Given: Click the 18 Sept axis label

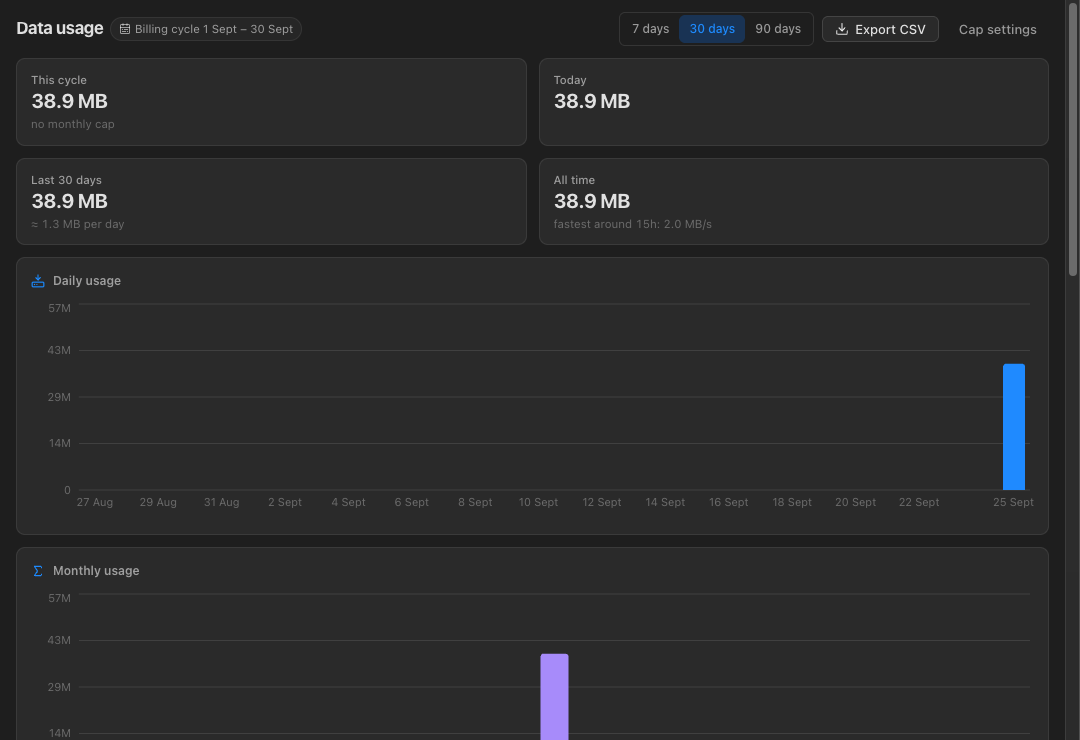Looking at the screenshot, I should 791,502.
